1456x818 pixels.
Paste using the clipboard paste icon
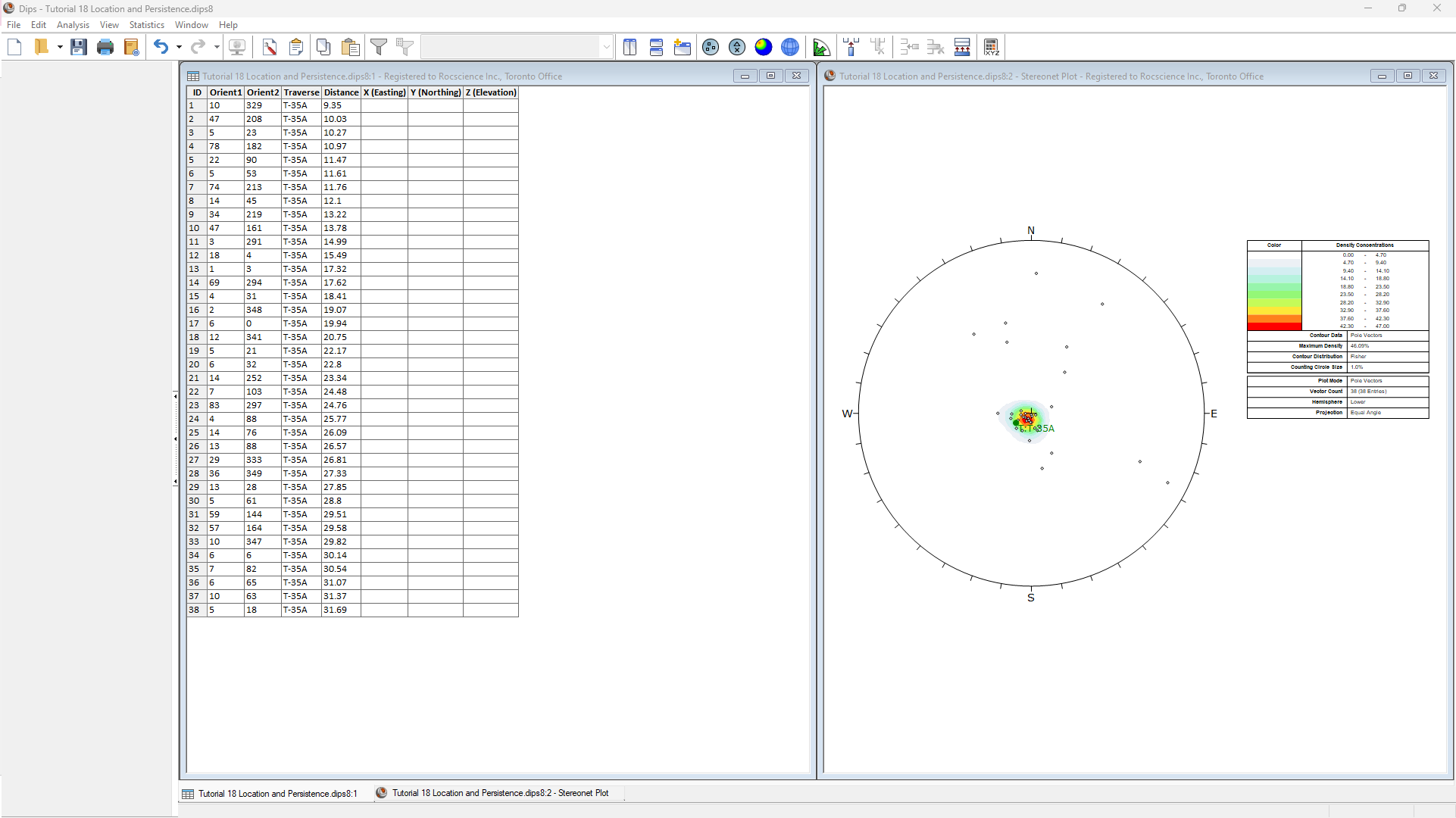[350, 47]
